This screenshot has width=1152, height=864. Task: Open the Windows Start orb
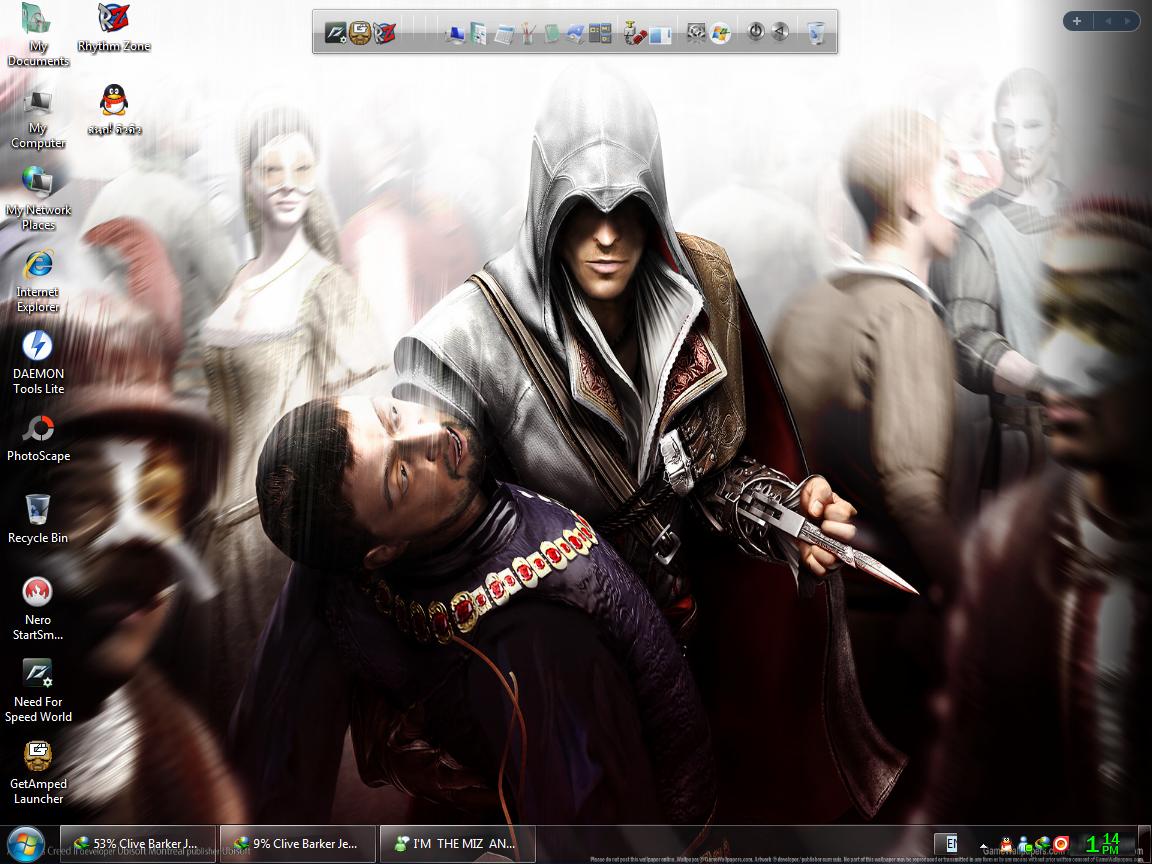point(26,844)
